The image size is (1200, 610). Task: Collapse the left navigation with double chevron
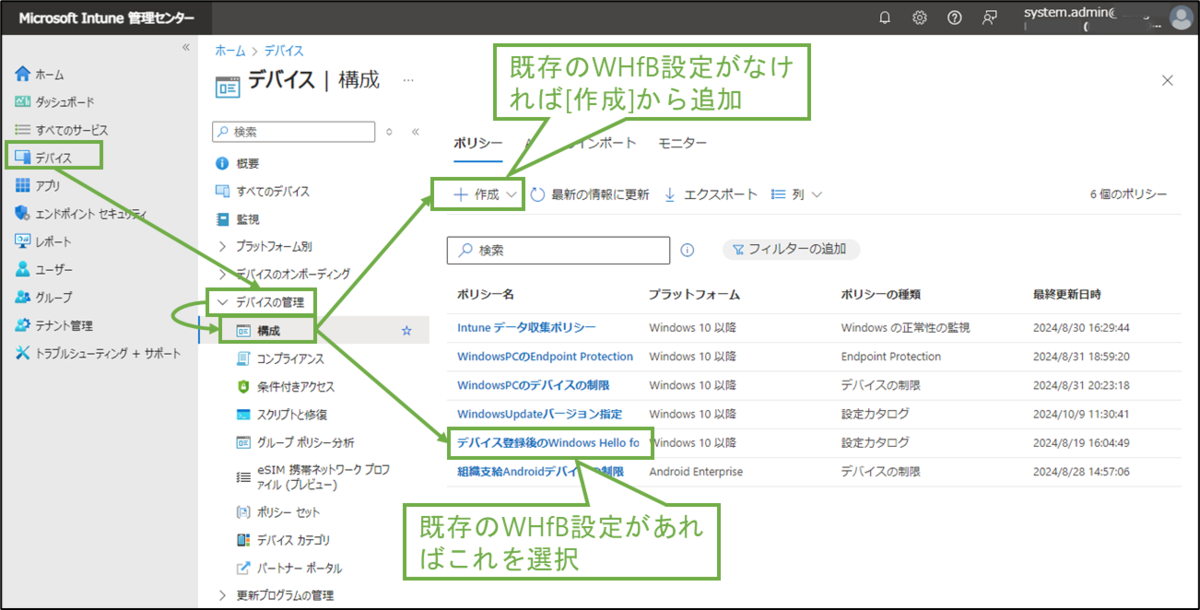(x=185, y=48)
